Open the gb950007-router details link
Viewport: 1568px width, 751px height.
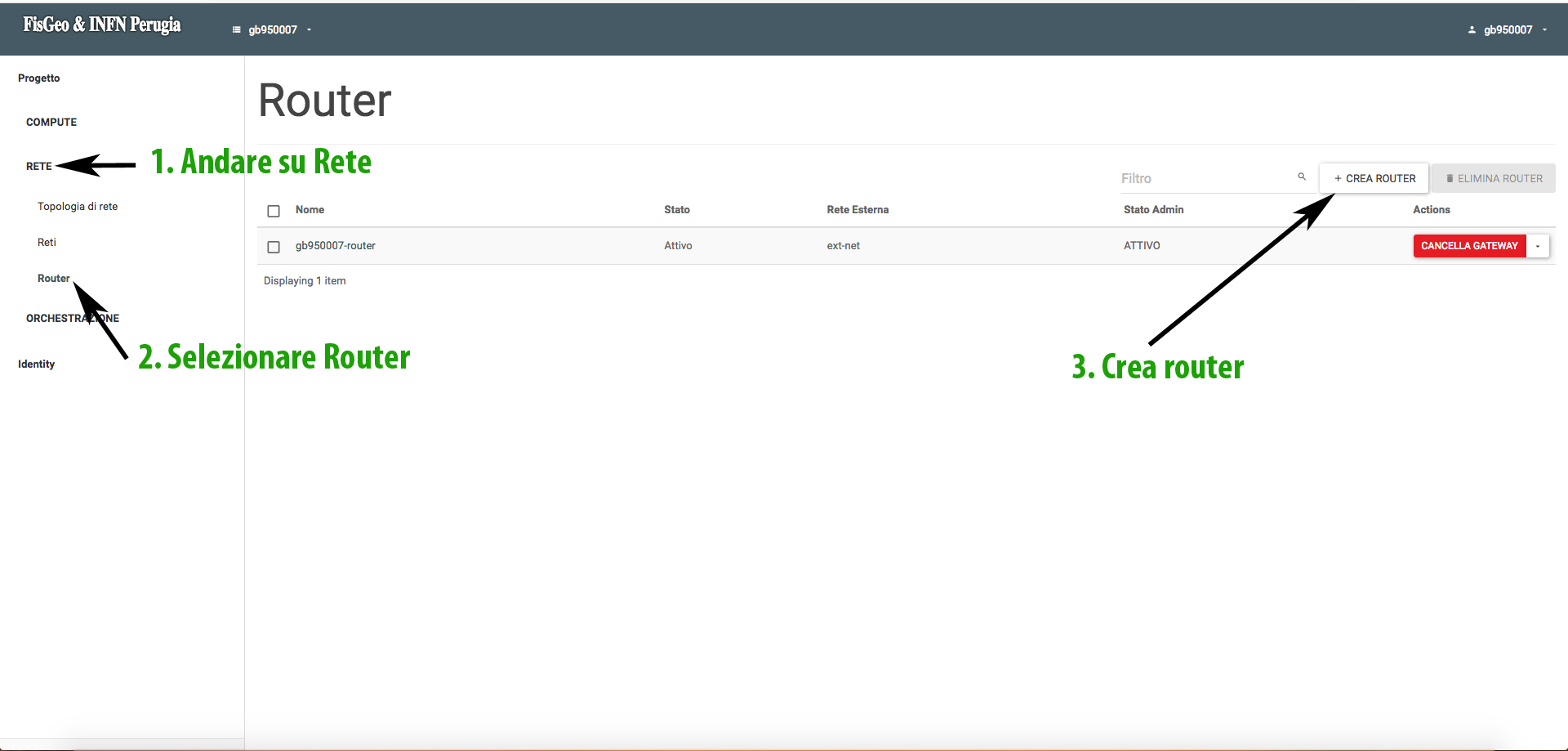tap(335, 246)
